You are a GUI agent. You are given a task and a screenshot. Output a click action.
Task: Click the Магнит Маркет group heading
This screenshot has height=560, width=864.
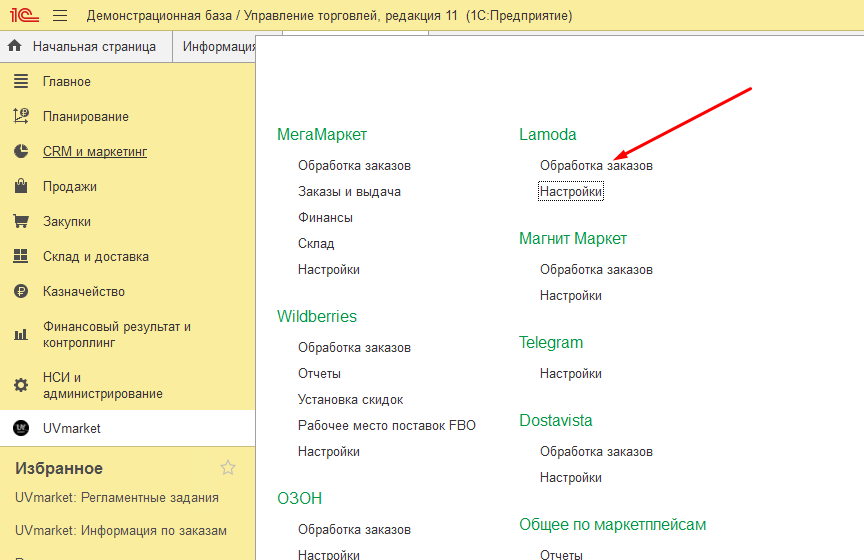(x=573, y=238)
